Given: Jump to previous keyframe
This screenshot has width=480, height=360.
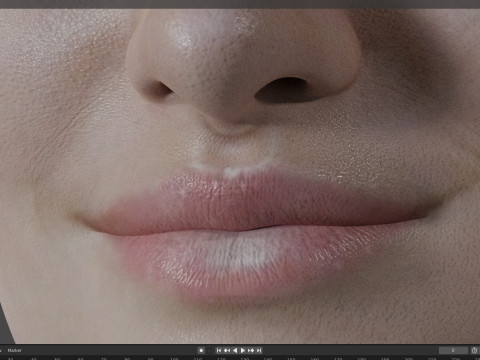Looking at the screenshot, I should [227, 350].
